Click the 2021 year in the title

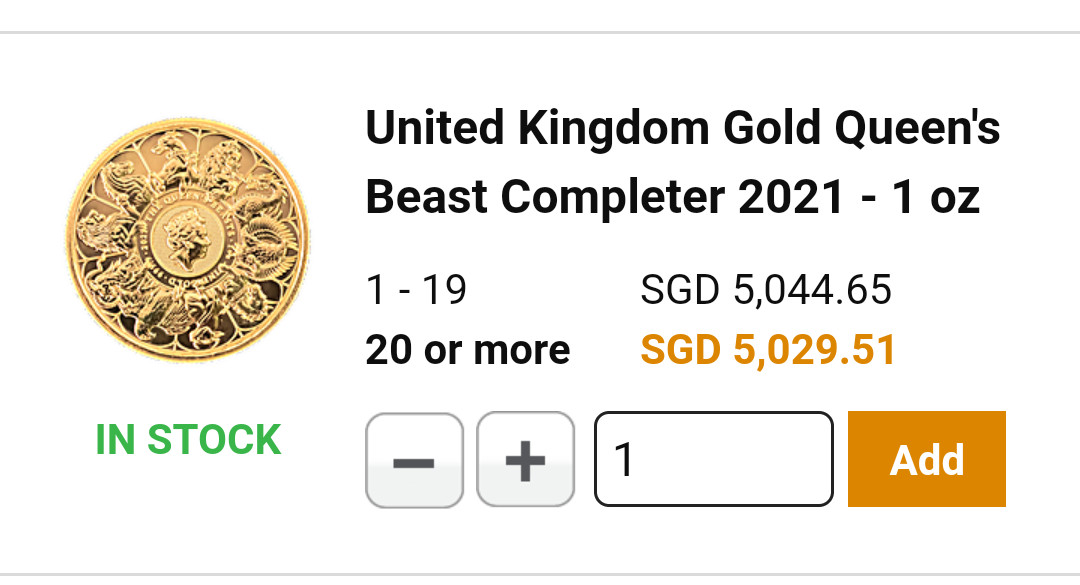coord(792,198)
